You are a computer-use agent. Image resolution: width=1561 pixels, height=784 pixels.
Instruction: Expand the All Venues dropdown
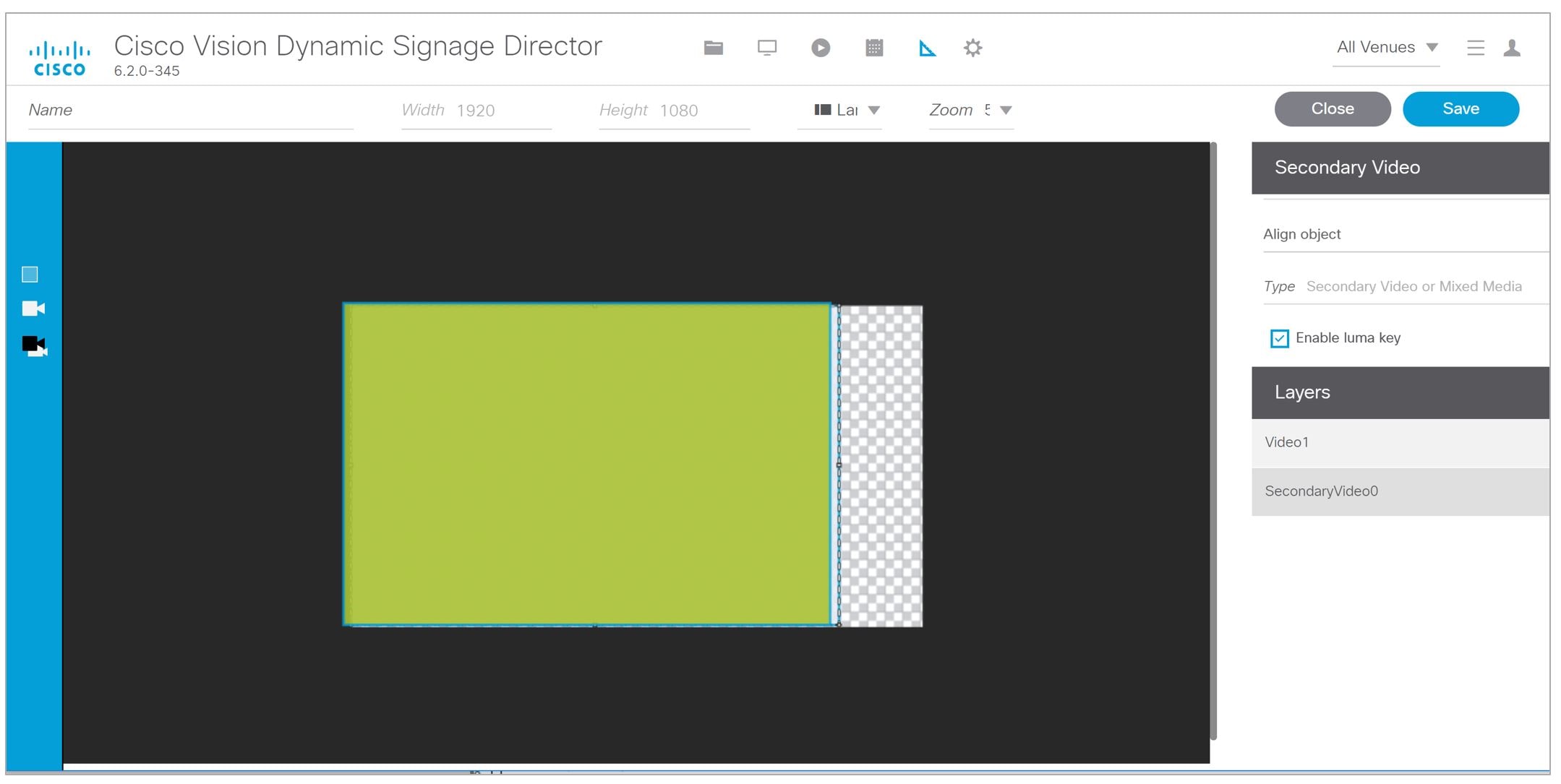[1386, 48]
